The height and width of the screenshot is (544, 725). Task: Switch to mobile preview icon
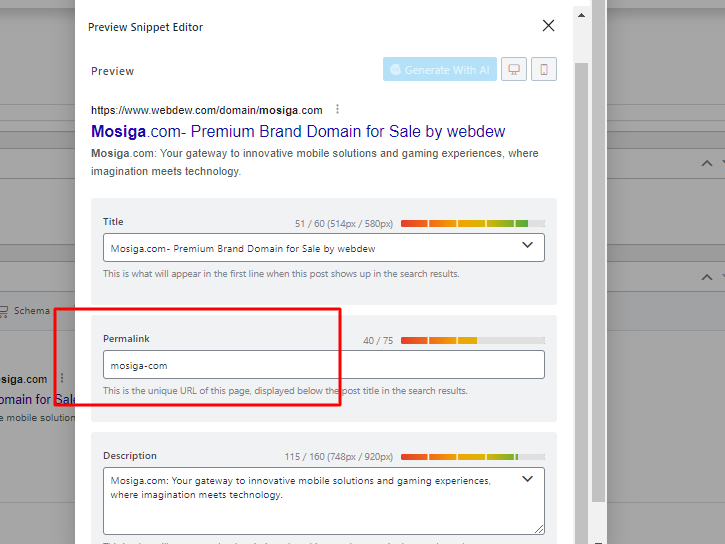pyautogui.click(x=544, y=69)
